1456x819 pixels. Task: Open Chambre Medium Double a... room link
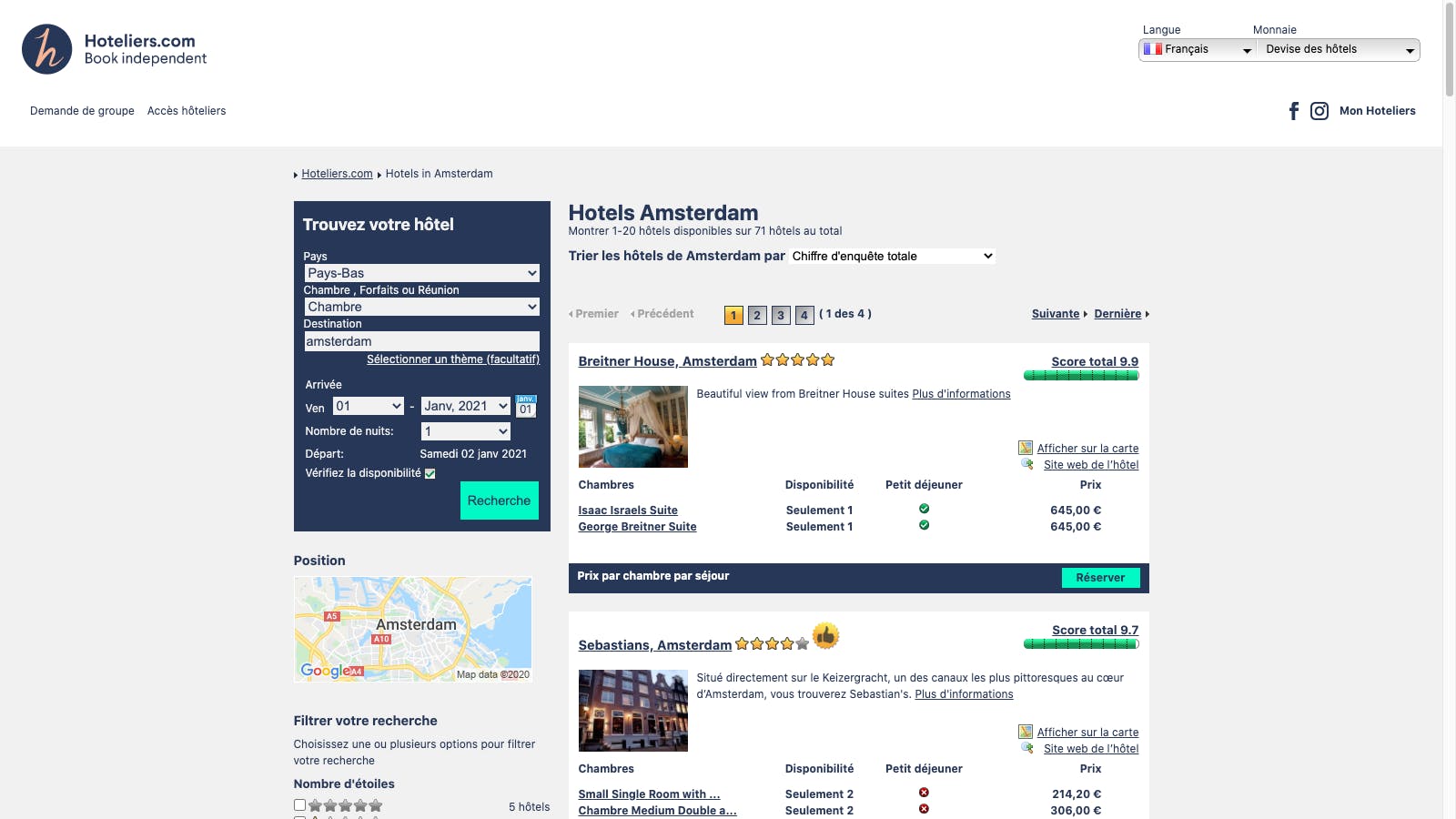657,811
